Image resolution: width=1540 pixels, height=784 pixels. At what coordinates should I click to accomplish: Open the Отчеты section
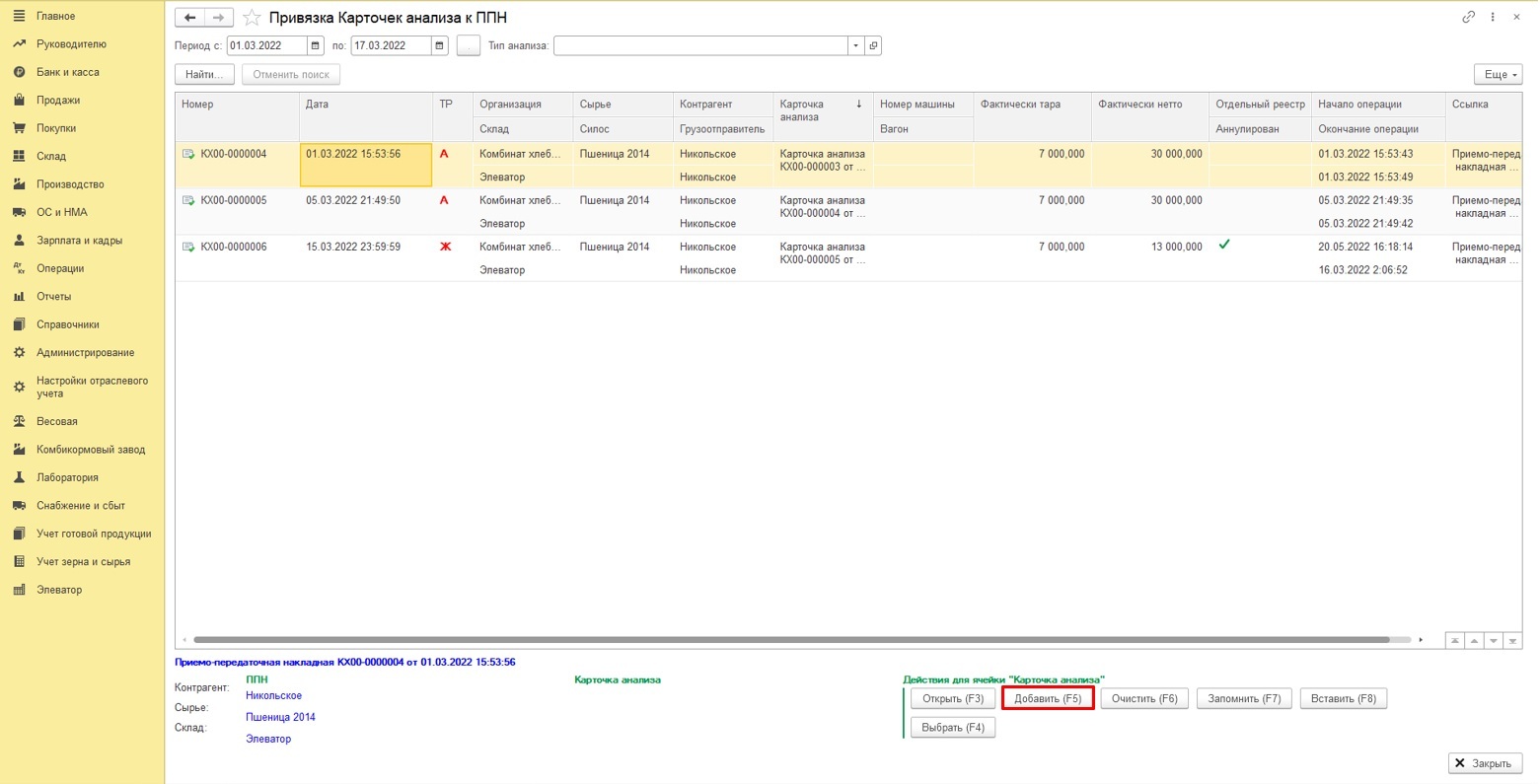(53, 297)
